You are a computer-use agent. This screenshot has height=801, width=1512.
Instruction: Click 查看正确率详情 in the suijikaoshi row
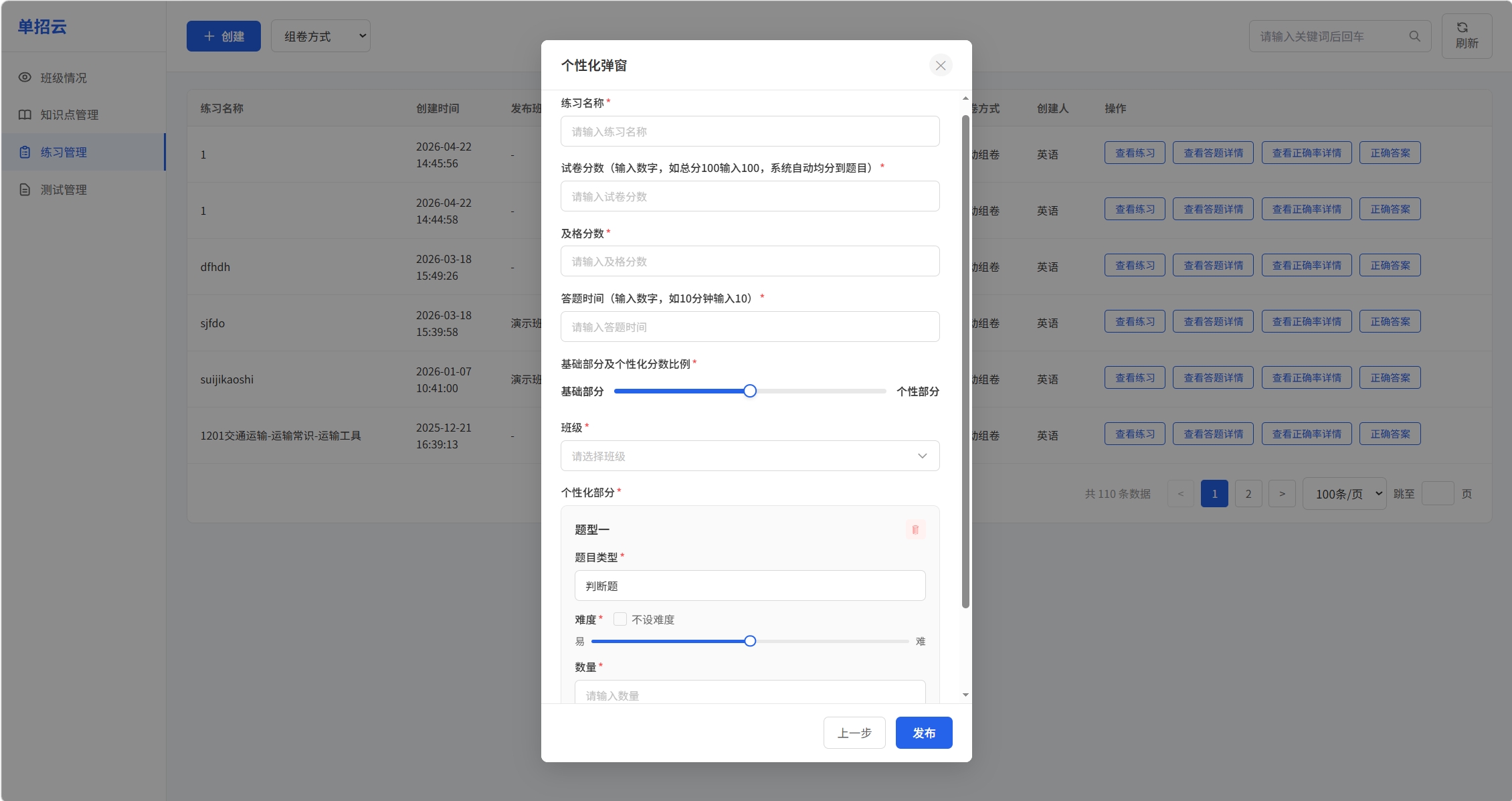(x=1307, y=378)
